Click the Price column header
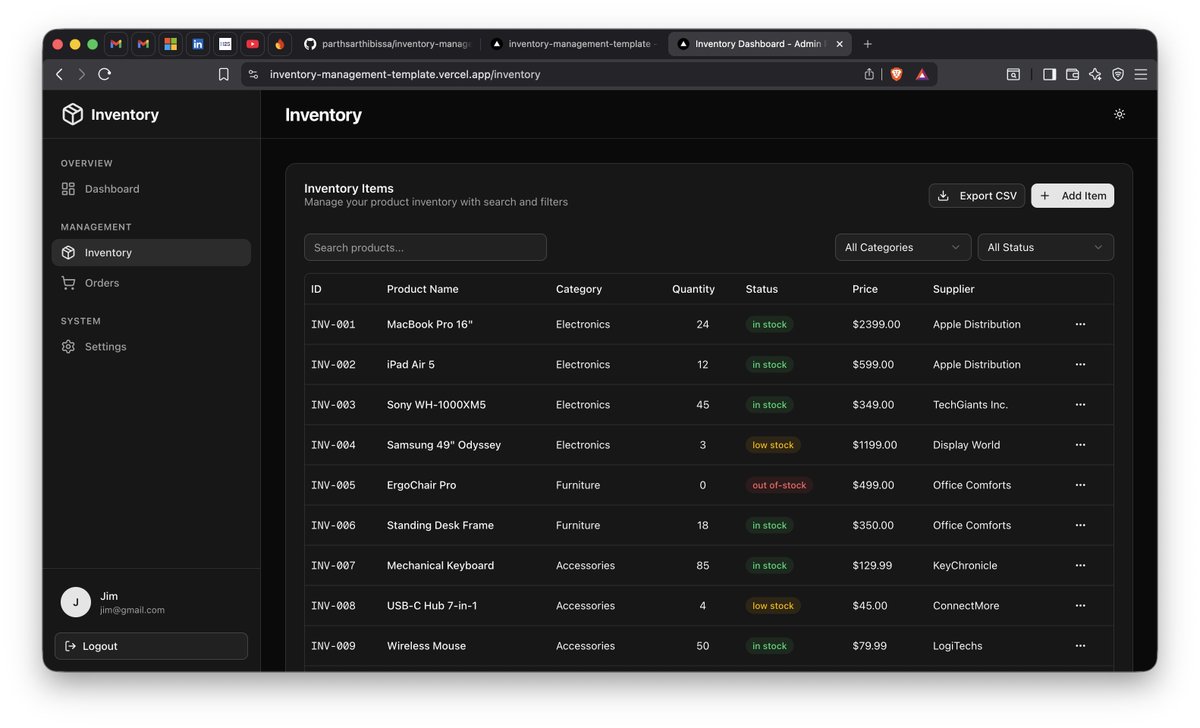1200x728 pixels. 865,289
